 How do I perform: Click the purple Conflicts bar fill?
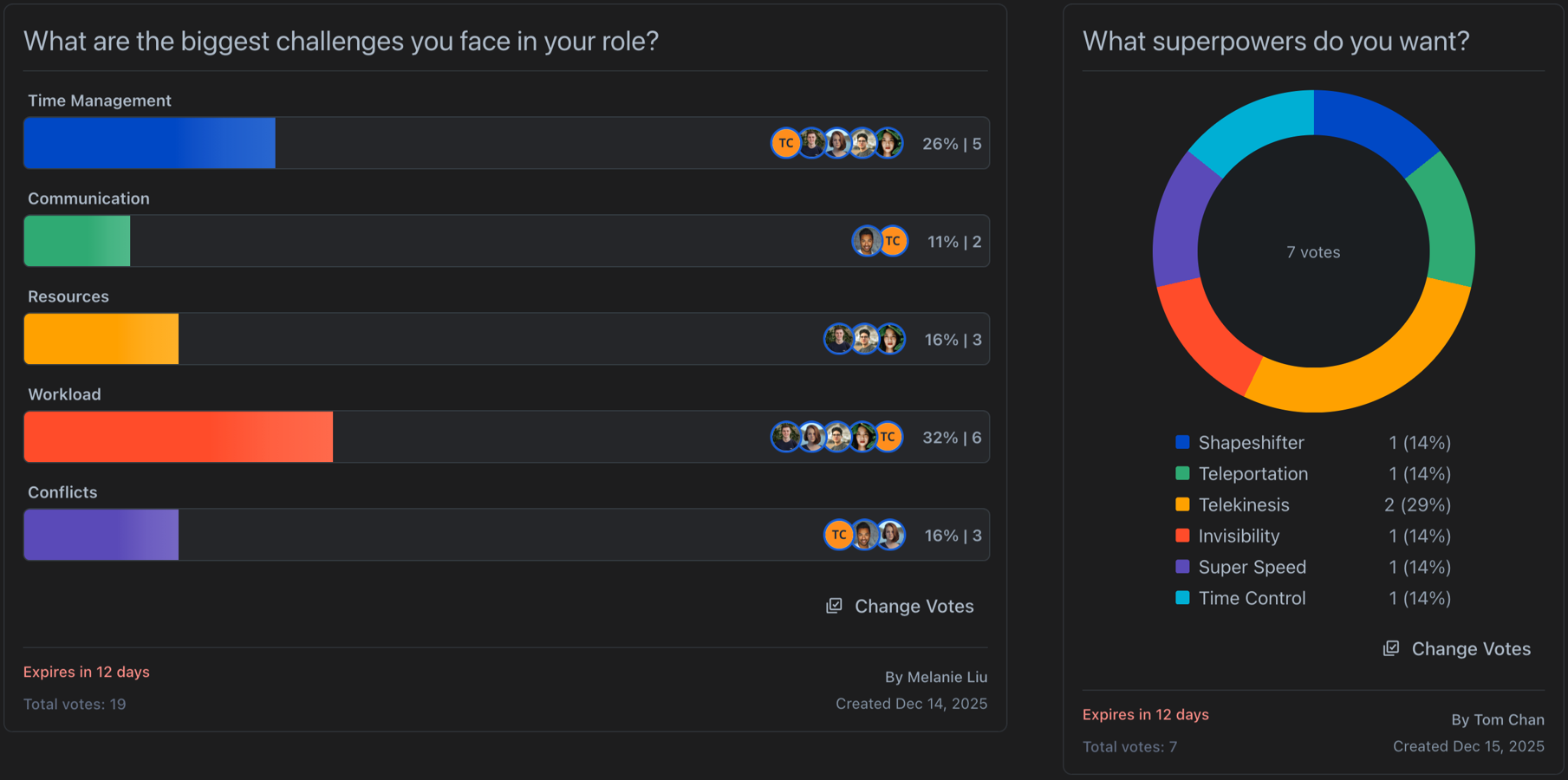(101, 536)
